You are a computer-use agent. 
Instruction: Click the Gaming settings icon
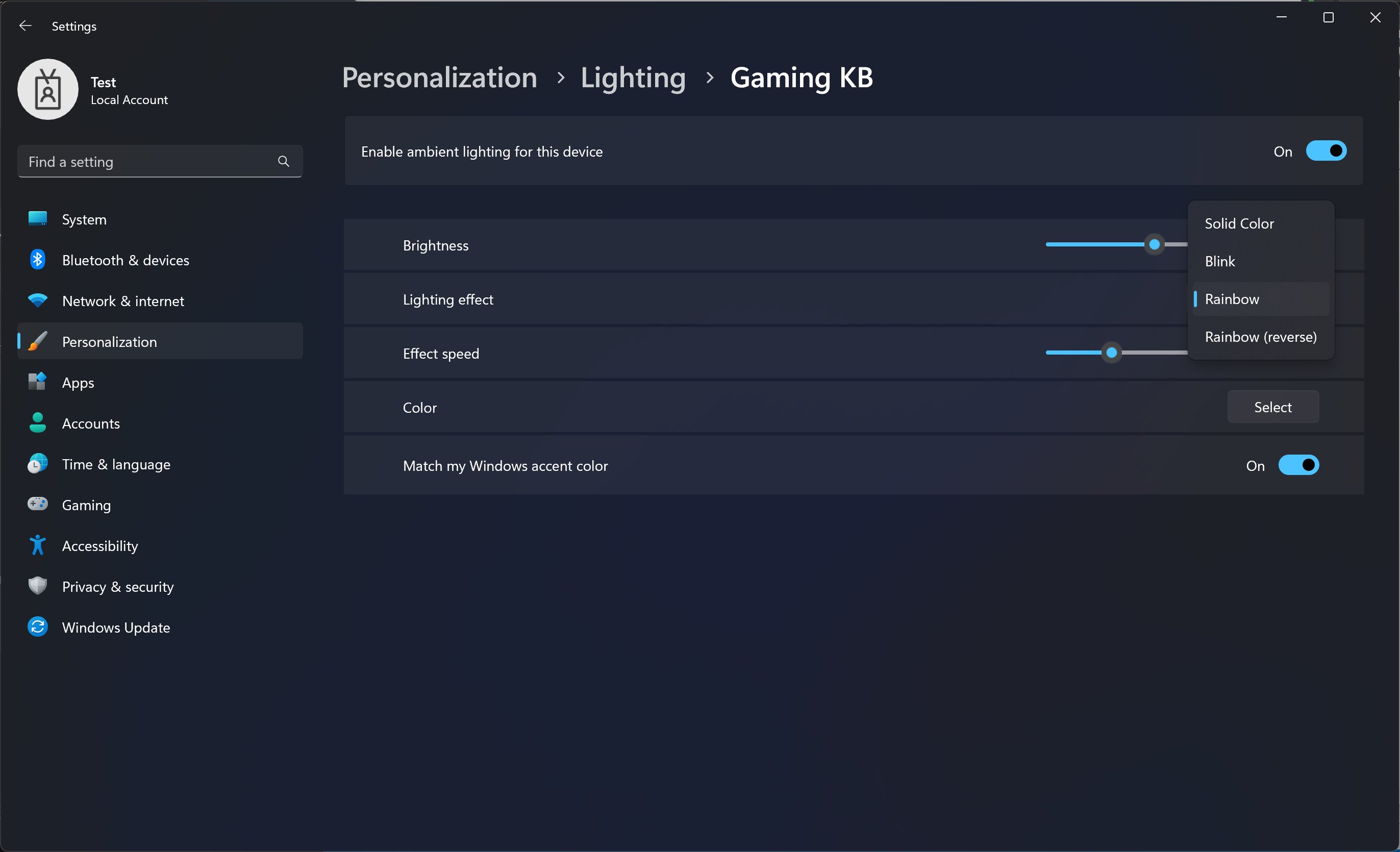(37, 505)
